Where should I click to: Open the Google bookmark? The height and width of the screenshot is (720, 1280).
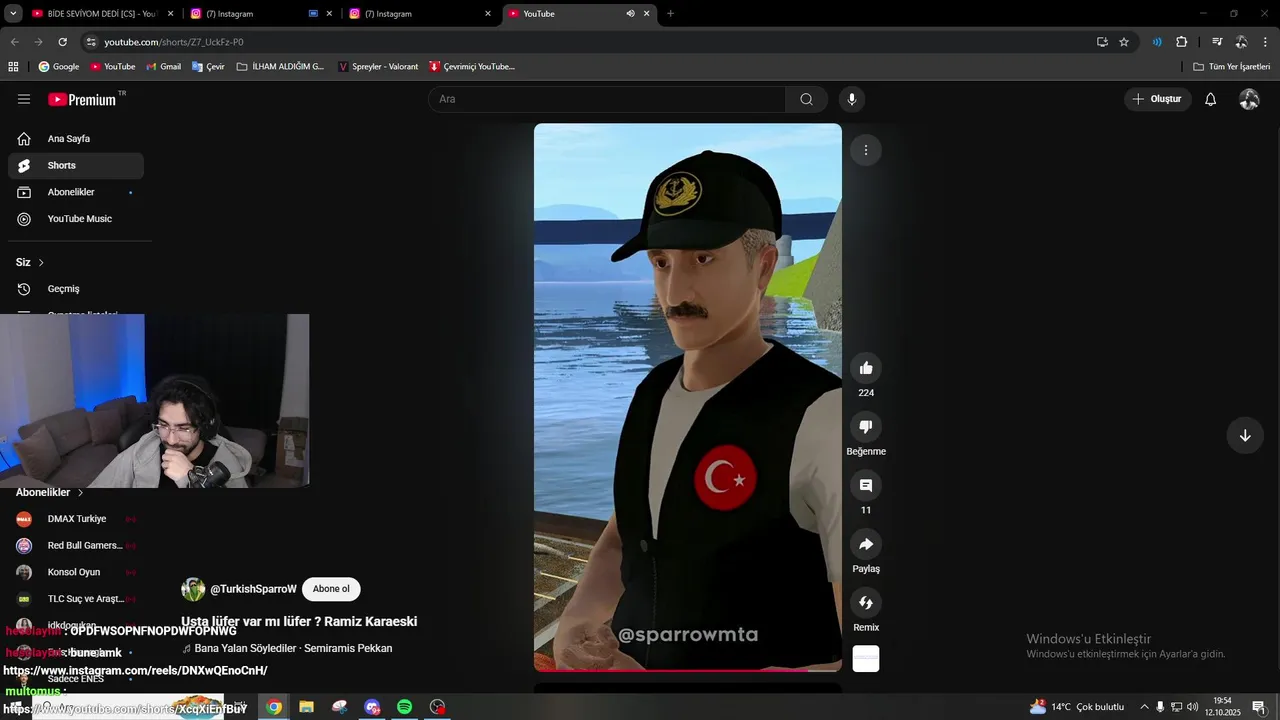(58, 67)
